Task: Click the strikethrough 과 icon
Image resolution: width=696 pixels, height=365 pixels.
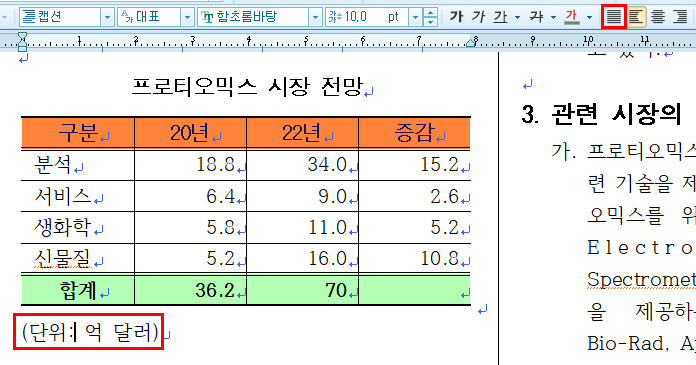Action: coord(536,17)
